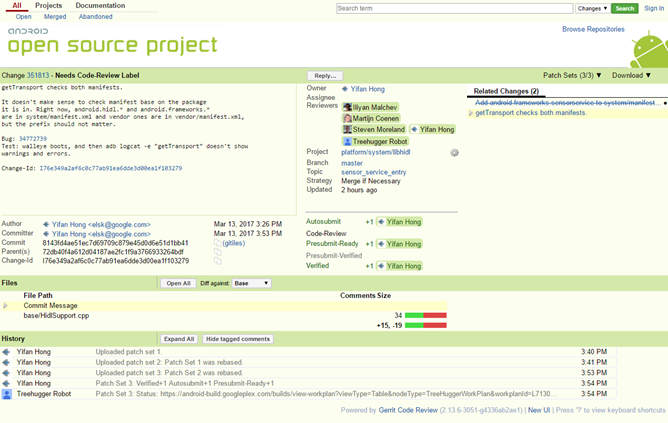Click Martijn Coenen's reviewer avatar

point(348,118)
